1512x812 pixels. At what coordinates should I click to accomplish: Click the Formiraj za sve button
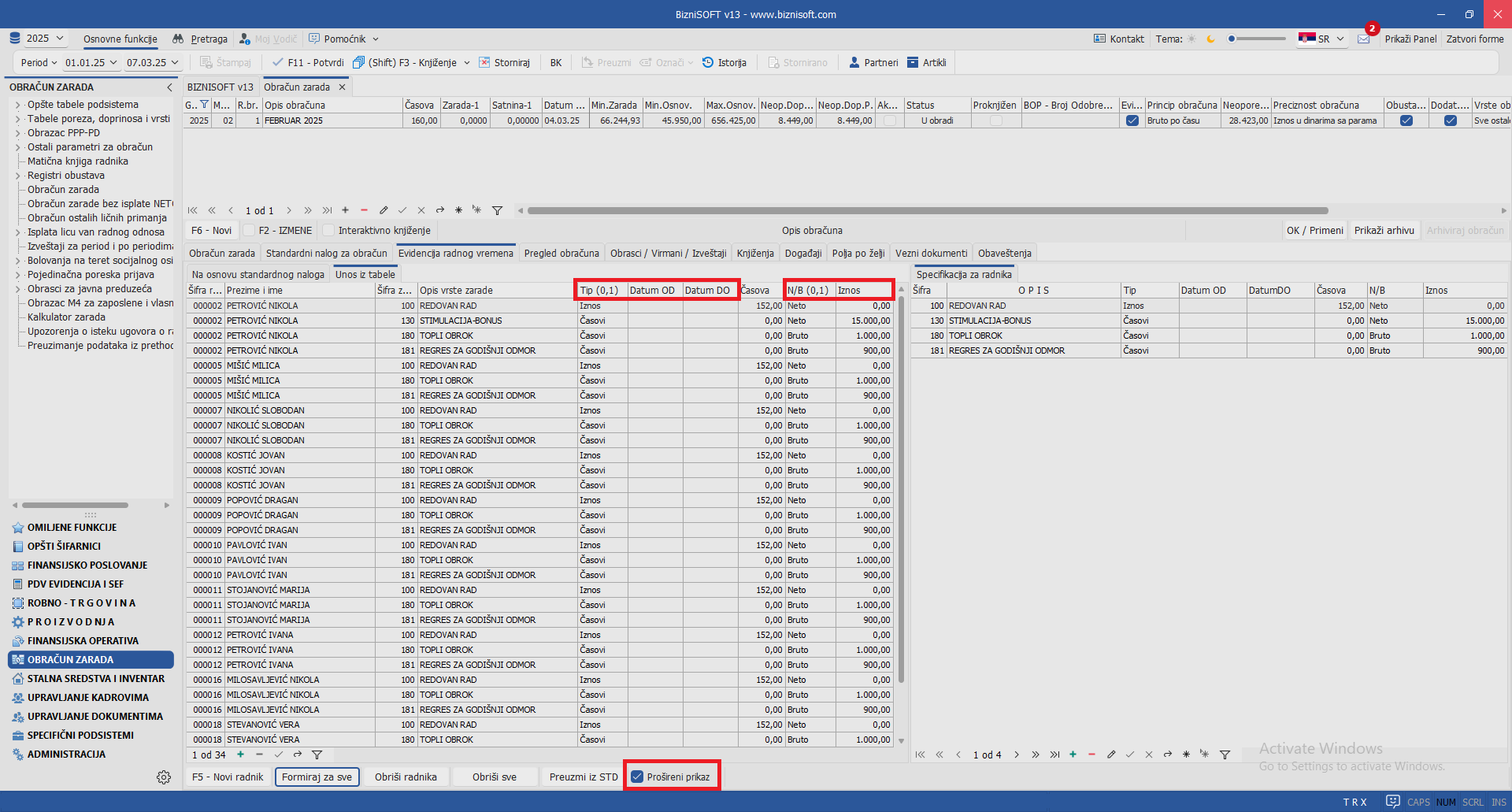317,777
